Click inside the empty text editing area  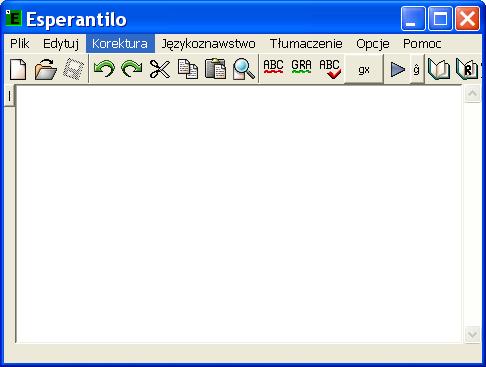click(239, 214)
